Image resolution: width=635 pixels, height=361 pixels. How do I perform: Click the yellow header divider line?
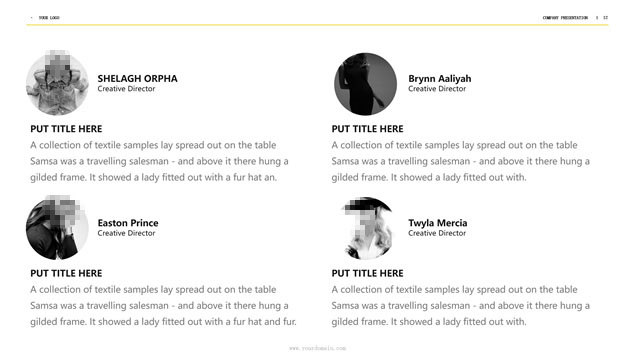pos(318,25)
